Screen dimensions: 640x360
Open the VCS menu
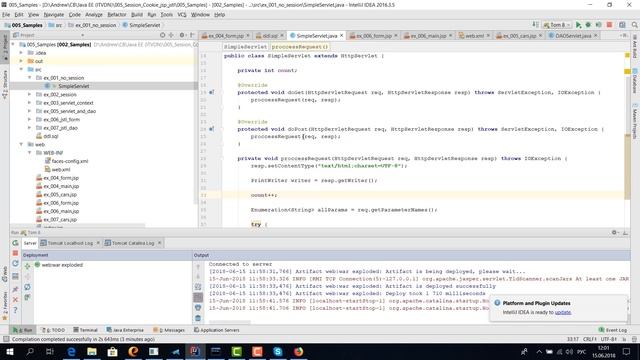(x=182, y=15)
